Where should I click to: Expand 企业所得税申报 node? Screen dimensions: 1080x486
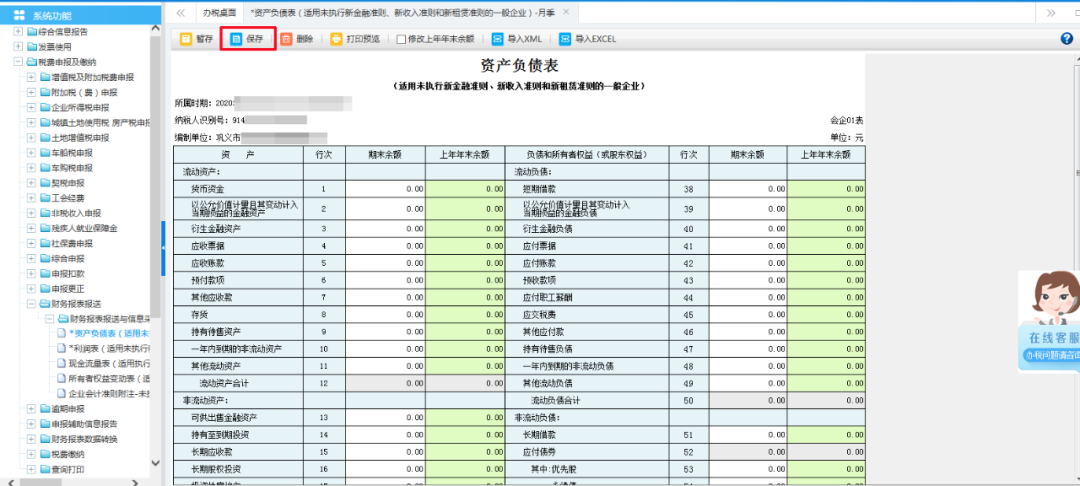click(x=31, y=107)
